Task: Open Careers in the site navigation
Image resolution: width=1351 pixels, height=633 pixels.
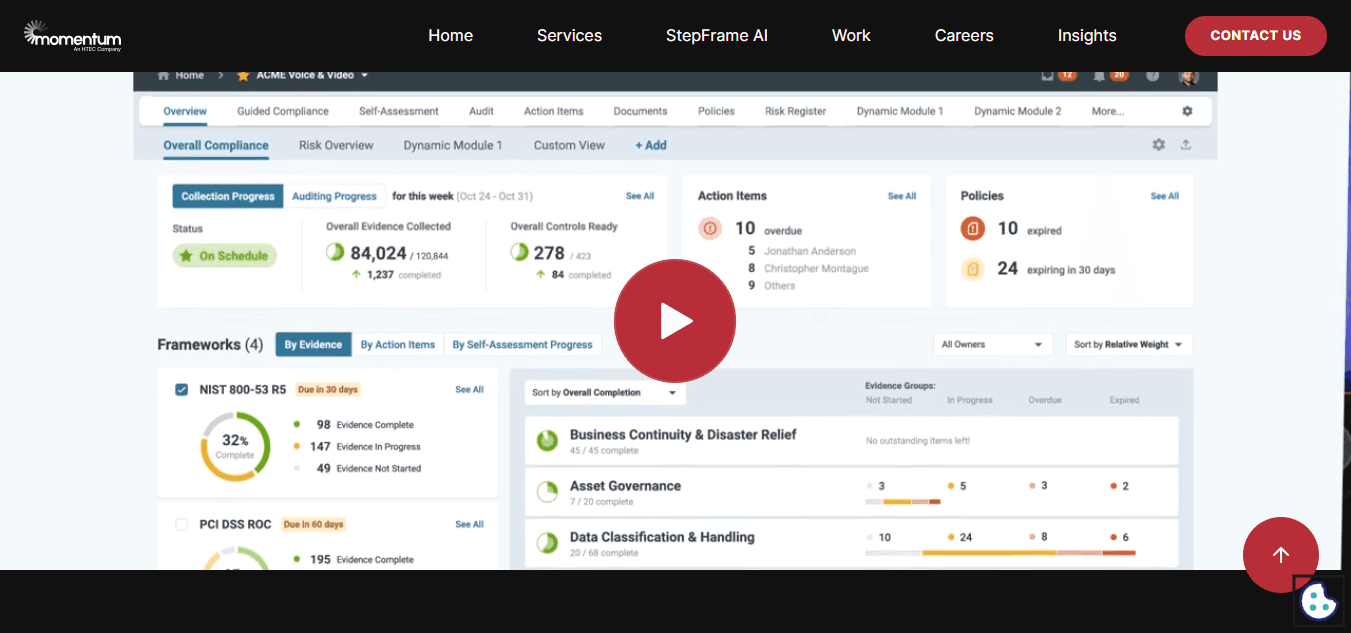Action: click(964, 36)
